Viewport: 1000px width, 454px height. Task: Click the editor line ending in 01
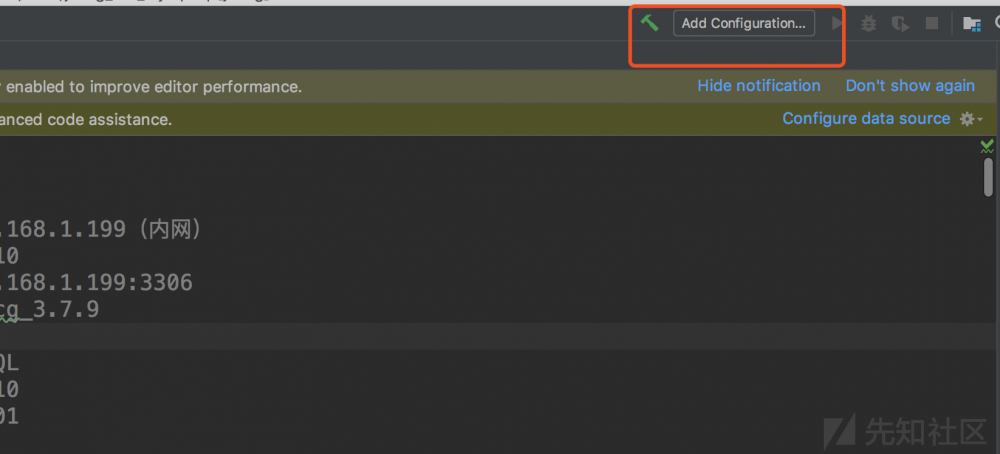(10, 416)
